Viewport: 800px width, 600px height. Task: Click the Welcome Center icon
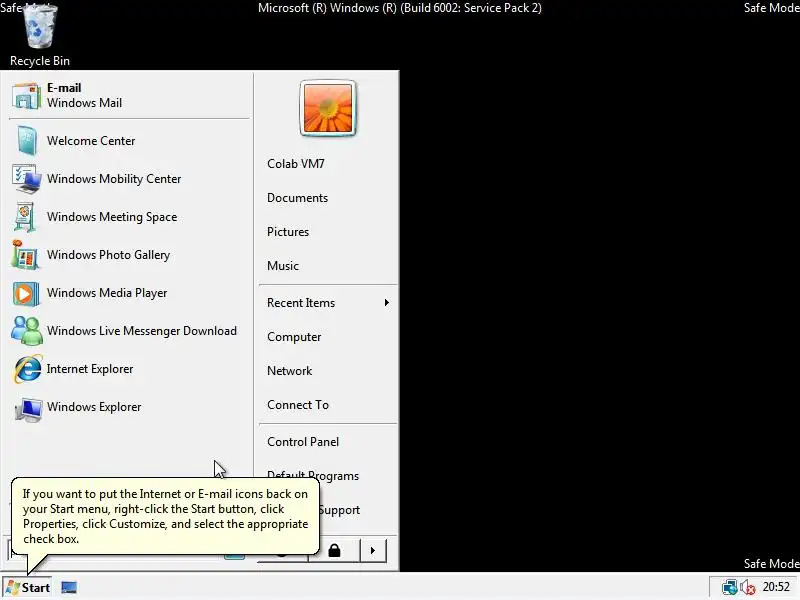(x=26, y=140)
